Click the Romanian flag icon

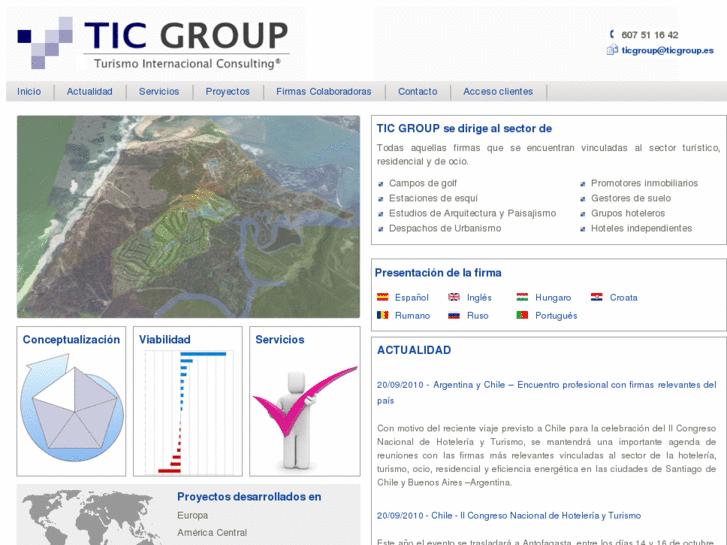point(383,315)
